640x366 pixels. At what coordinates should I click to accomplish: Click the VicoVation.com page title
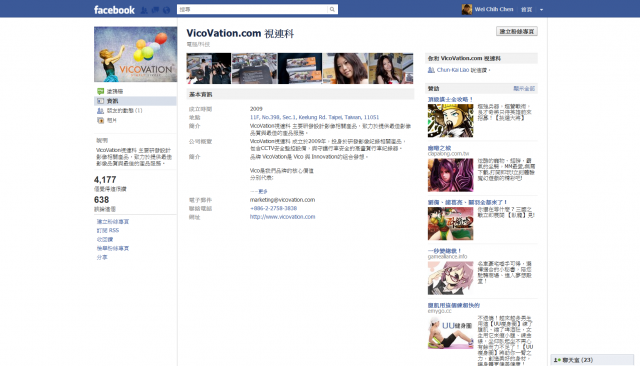240,33
